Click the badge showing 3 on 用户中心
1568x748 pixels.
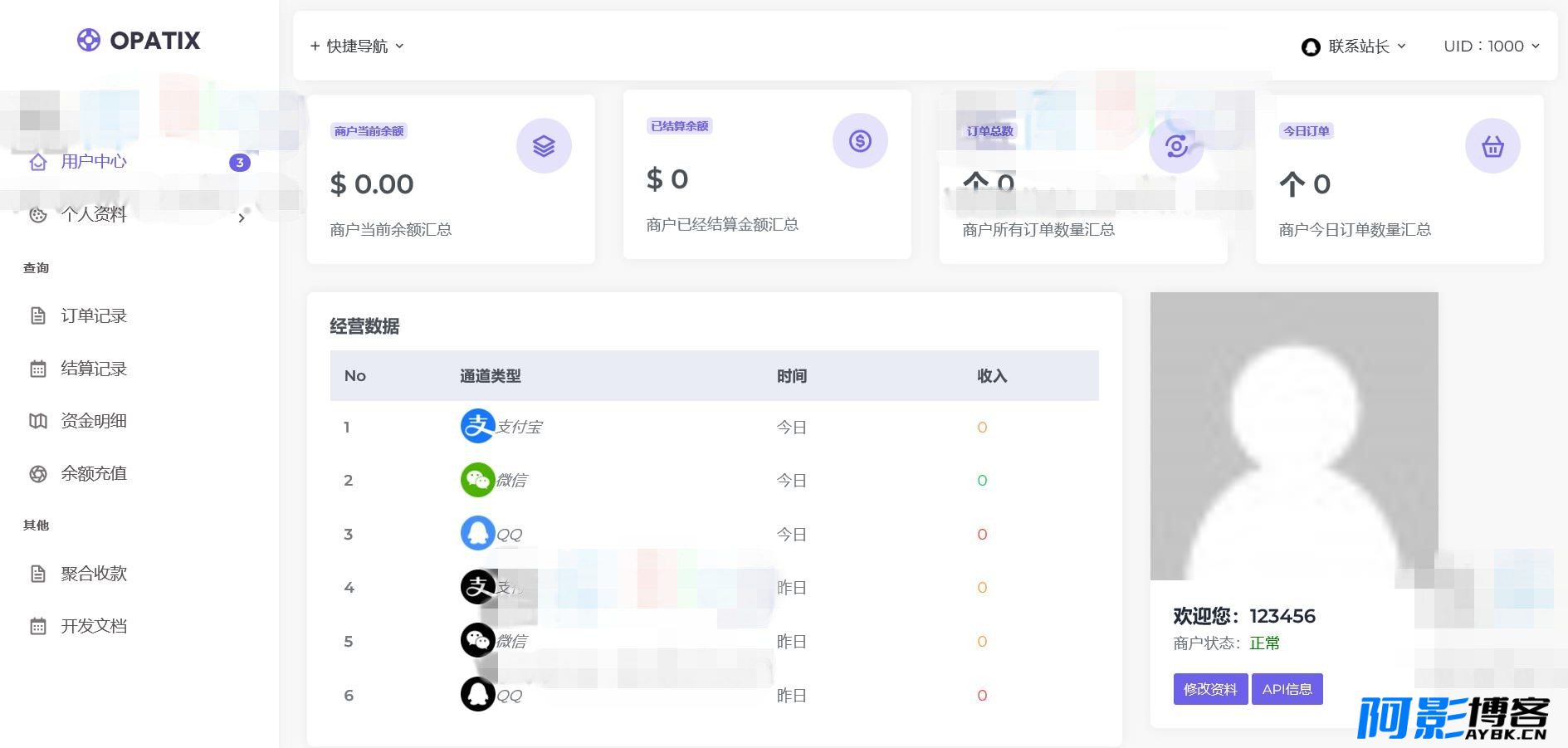(x=240, y=162)
